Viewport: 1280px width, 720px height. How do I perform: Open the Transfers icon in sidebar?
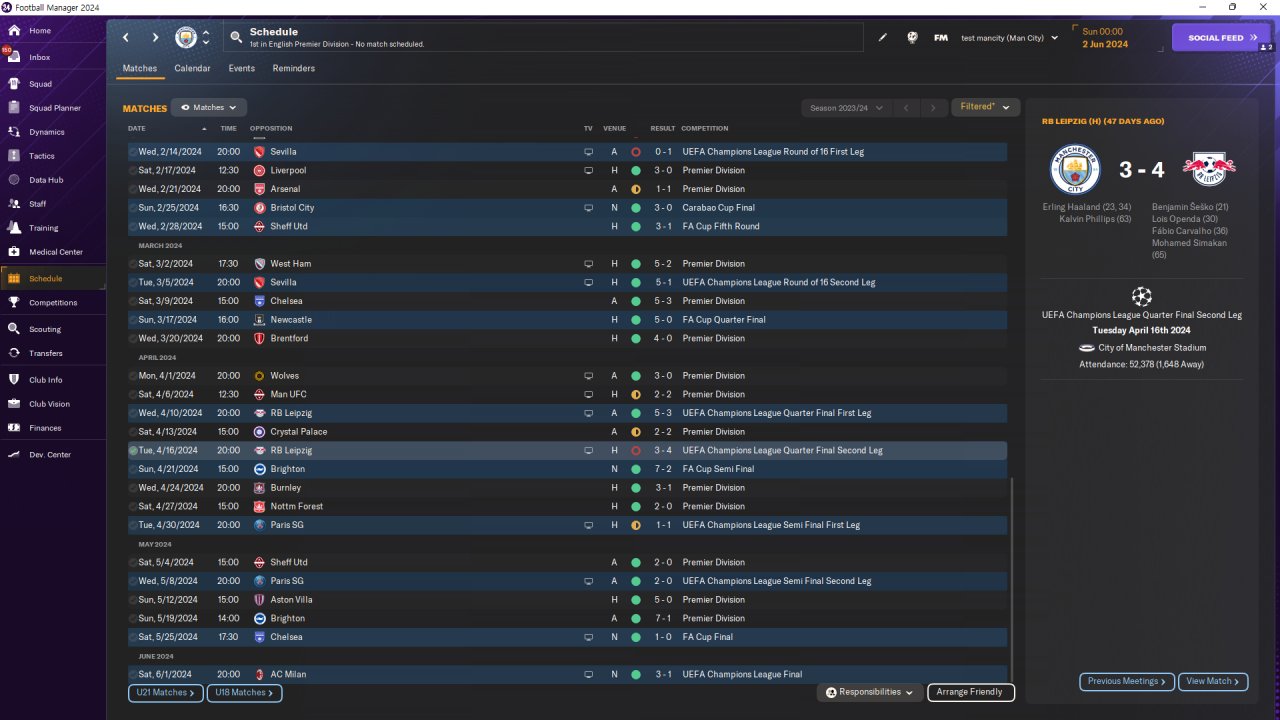point(14,353)
